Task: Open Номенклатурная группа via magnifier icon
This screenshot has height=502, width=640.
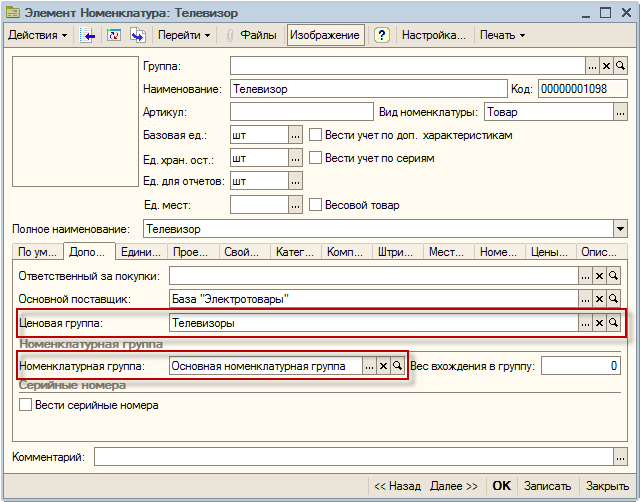Action: click(397, 366)
